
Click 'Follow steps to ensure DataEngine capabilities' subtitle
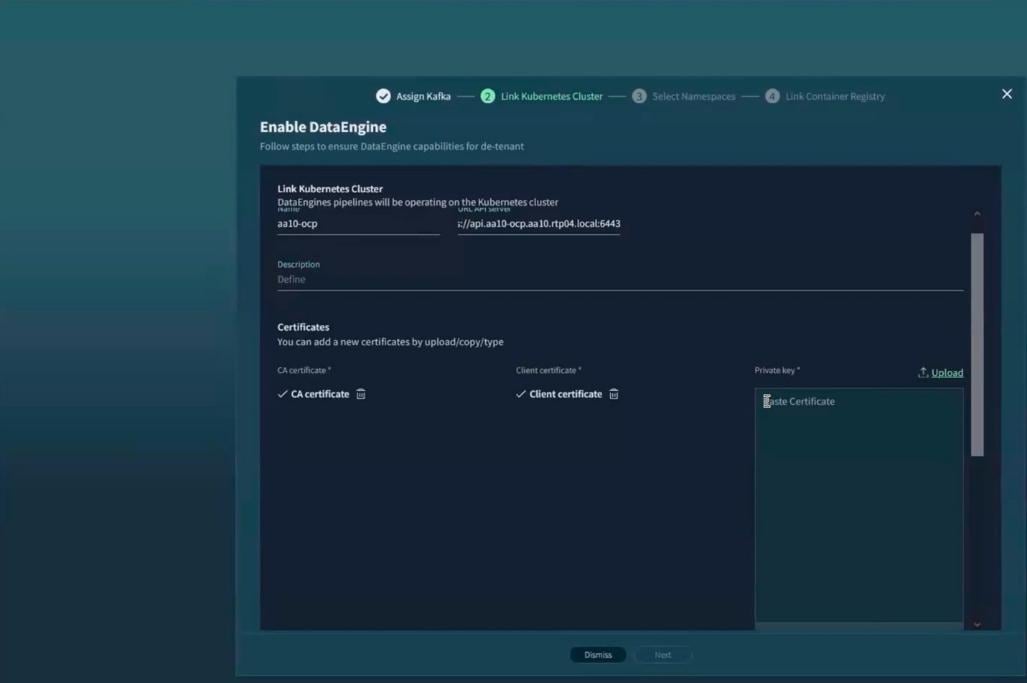(x=392, y=146)
